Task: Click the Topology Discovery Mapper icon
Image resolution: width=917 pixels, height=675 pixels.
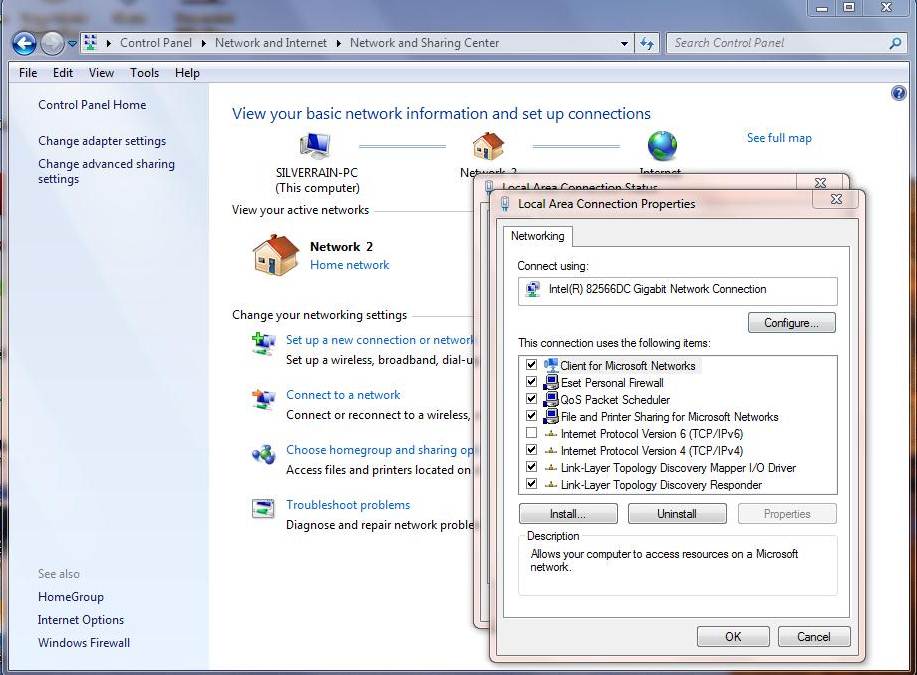Action: point(550,468)
